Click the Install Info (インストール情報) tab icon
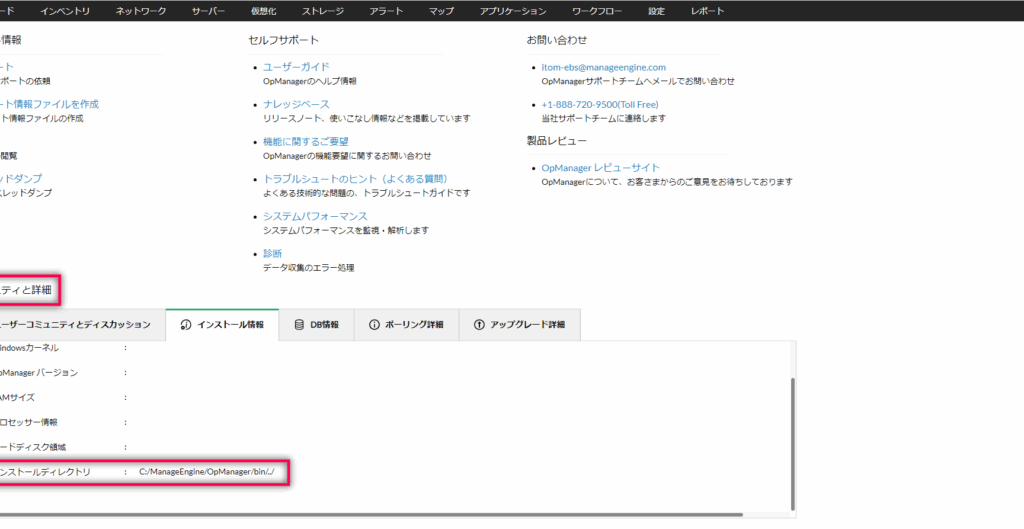 (x=185, y=325)
